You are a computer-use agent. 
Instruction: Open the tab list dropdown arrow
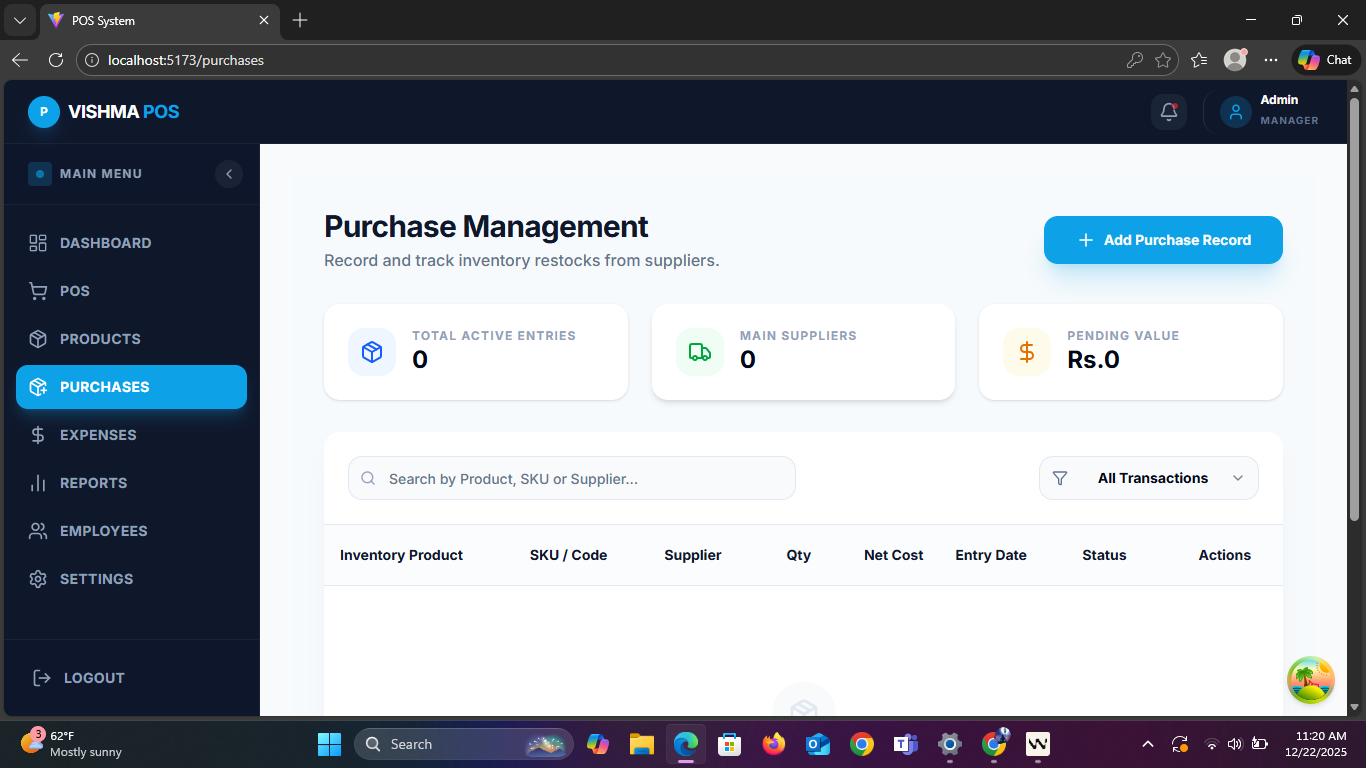pyautogui.click(x=20, y=20)
